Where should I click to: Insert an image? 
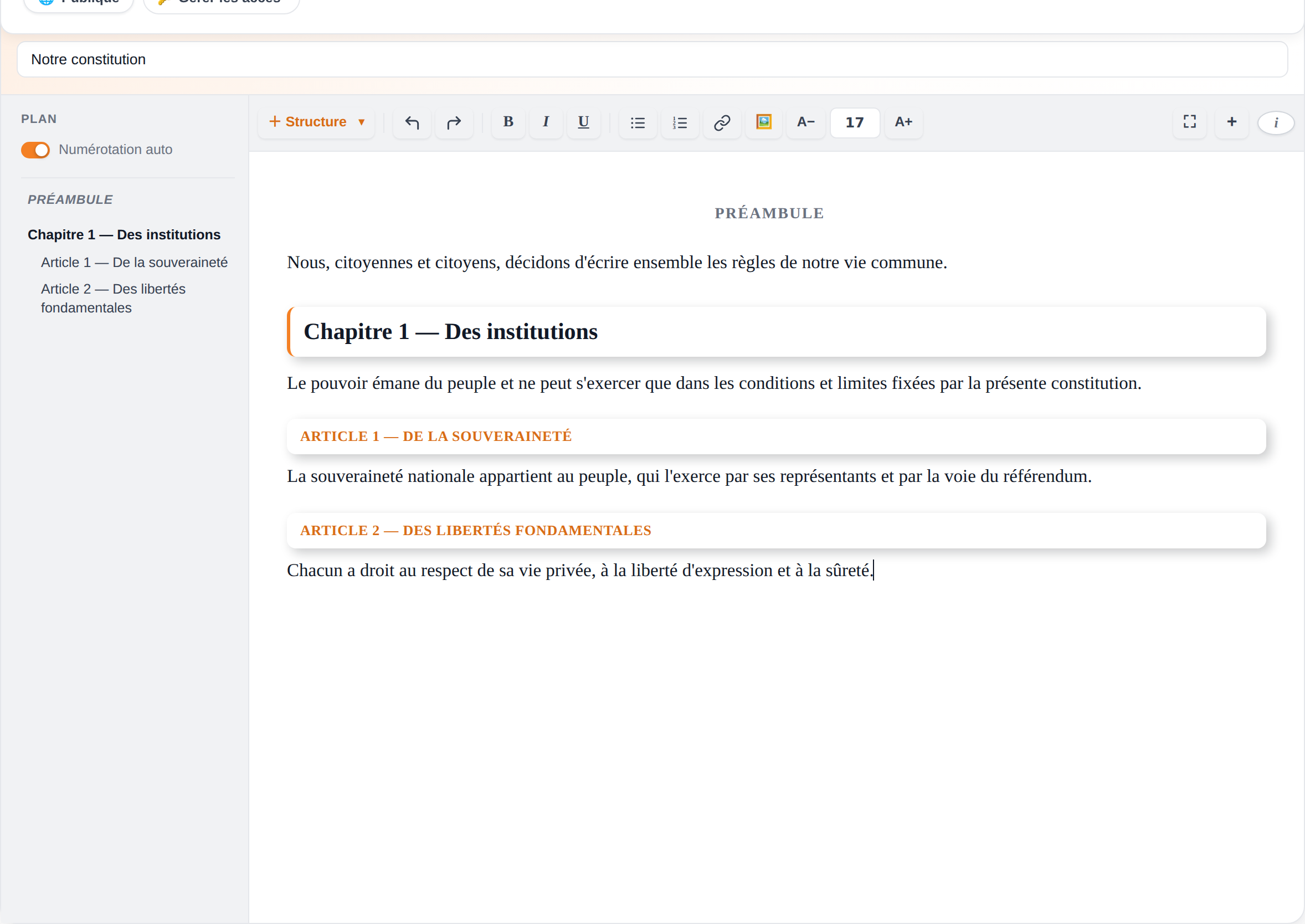[x=763, y=122]
